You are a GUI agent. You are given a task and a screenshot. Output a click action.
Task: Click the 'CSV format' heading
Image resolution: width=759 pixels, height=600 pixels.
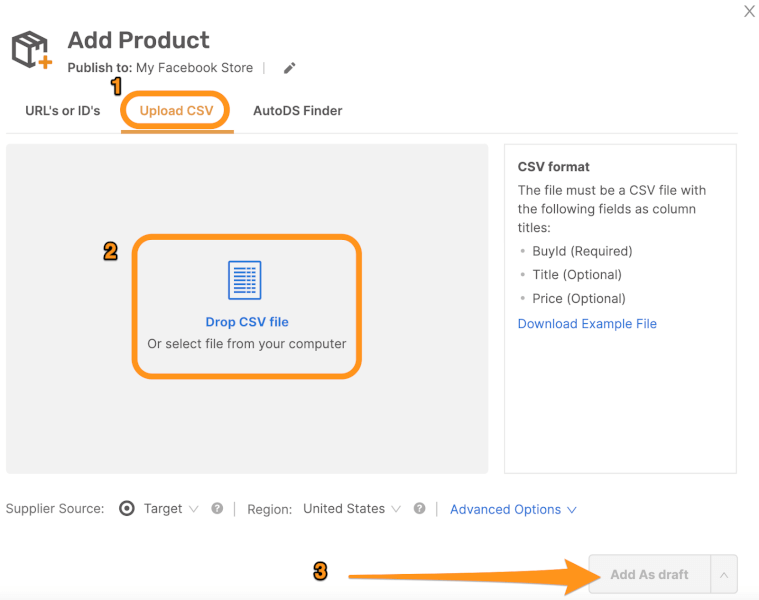(x=554, y=167)
